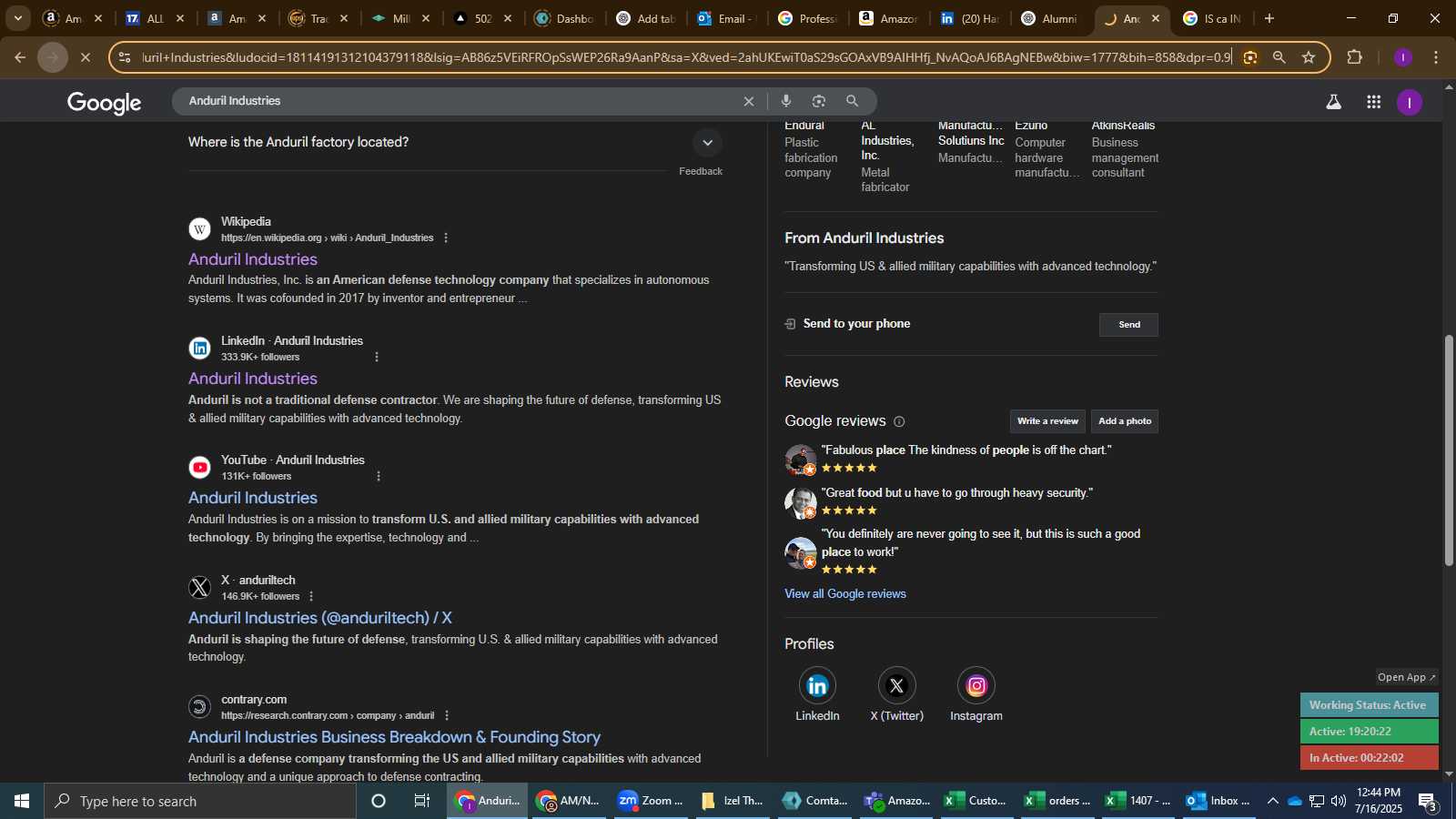Click the first reviewer's profile photo
Screen dimensions: 1456x819
click(801, 460)
